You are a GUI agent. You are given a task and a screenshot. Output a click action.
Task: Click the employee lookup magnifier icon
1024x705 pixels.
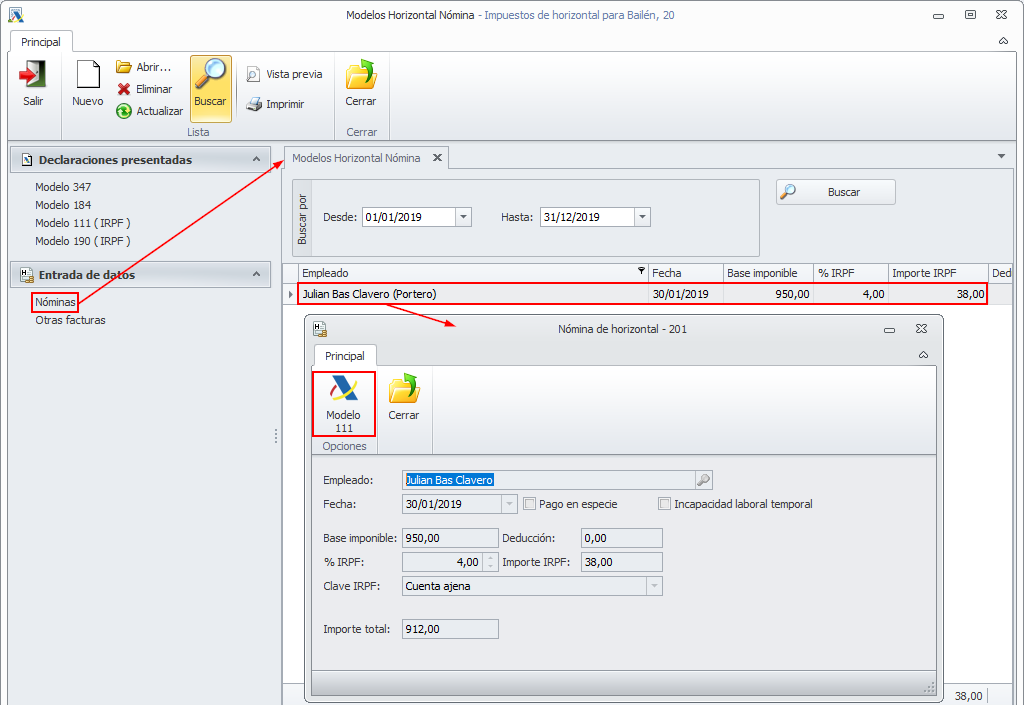[703, 480]
